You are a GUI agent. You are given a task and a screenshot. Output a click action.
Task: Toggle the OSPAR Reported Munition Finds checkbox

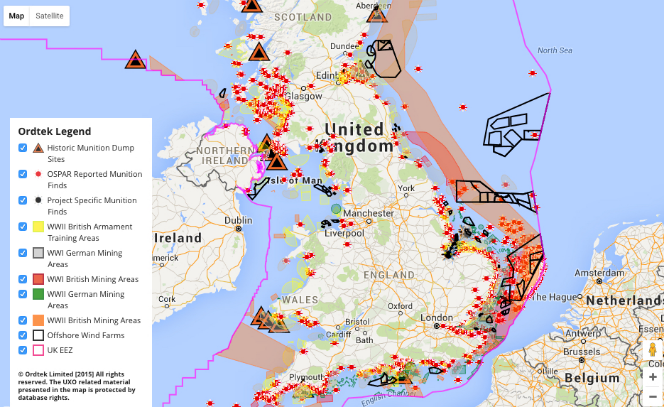[x=23, y=174]
